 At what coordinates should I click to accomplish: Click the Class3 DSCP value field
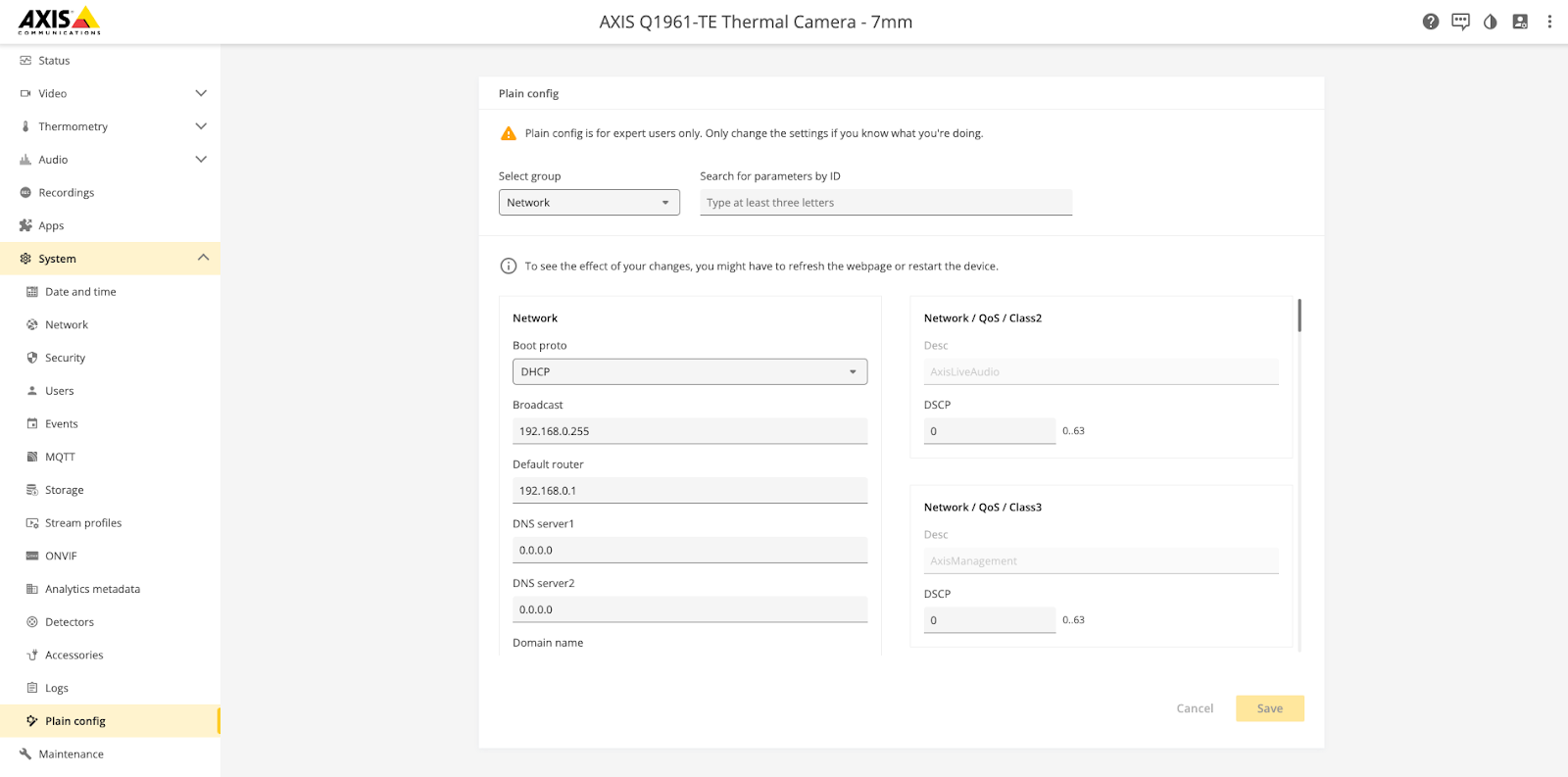[990, 620]
